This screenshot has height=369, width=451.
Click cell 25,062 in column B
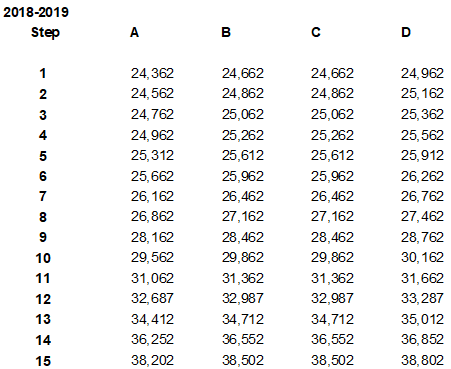[243, 115]
